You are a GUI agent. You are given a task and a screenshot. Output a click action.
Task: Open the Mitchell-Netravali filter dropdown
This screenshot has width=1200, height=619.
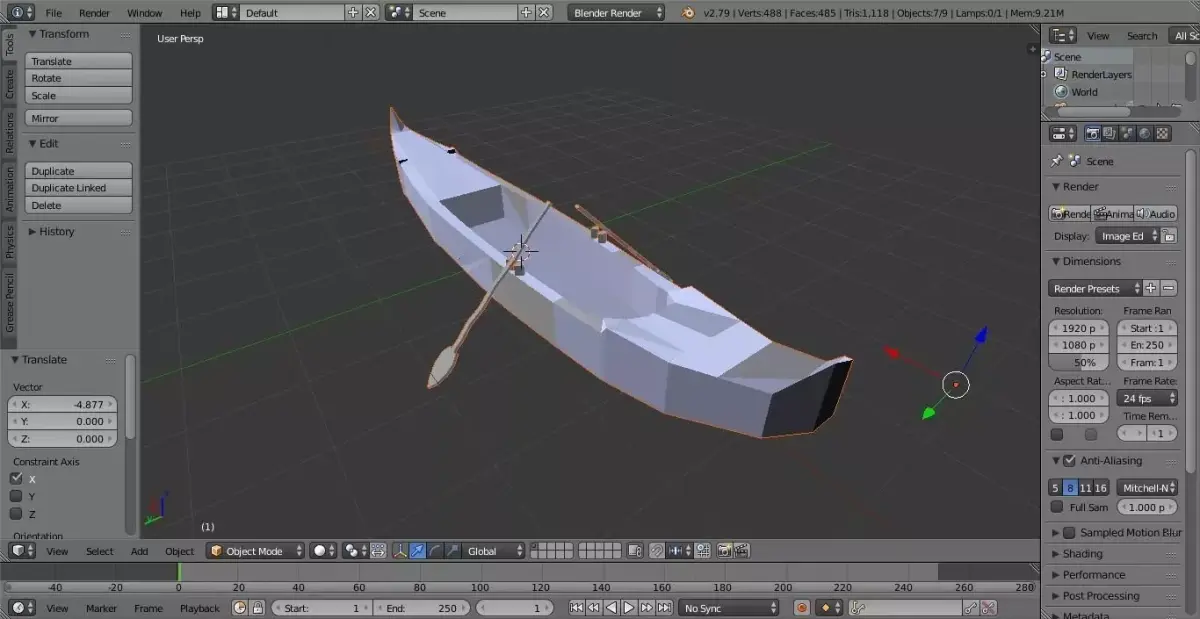coord(1147,488)
